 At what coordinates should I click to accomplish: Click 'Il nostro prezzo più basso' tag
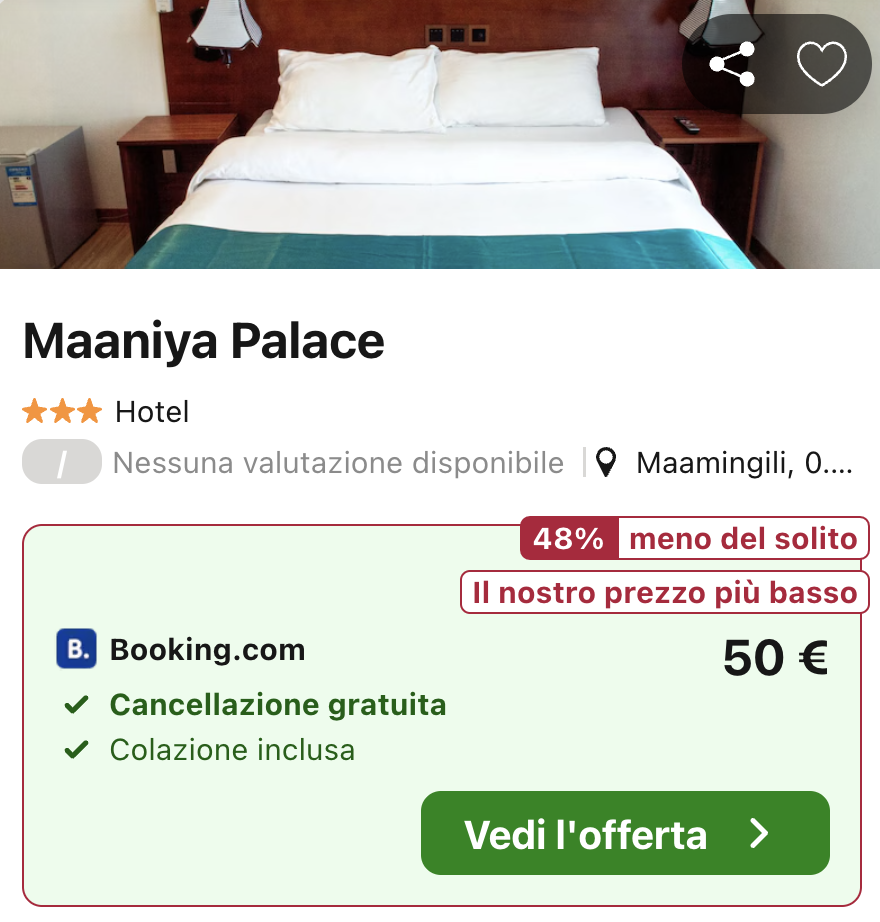[665, 593]
